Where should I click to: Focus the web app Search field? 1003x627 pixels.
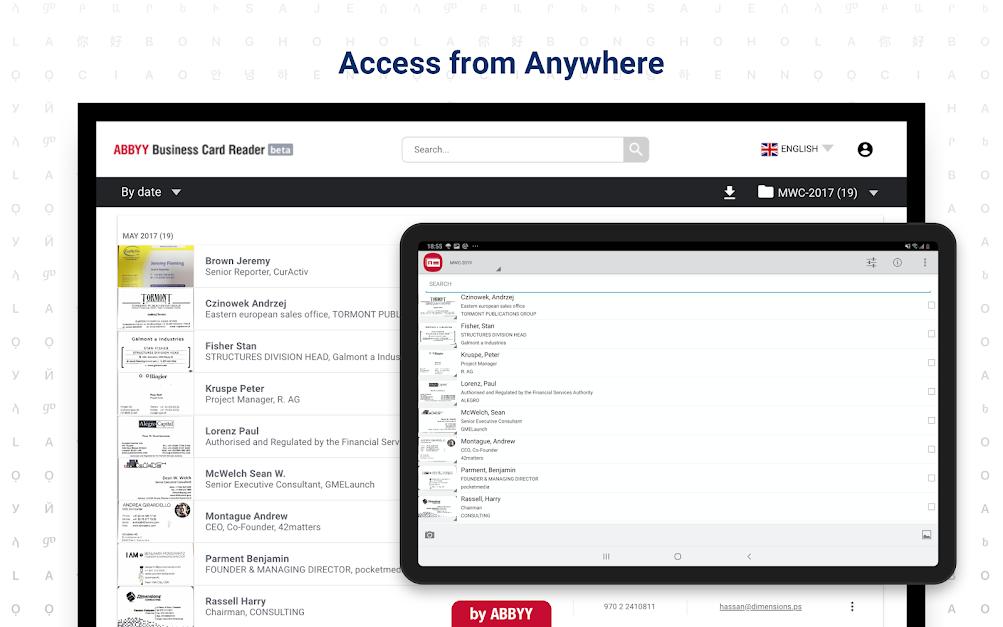tap(513, 149)
